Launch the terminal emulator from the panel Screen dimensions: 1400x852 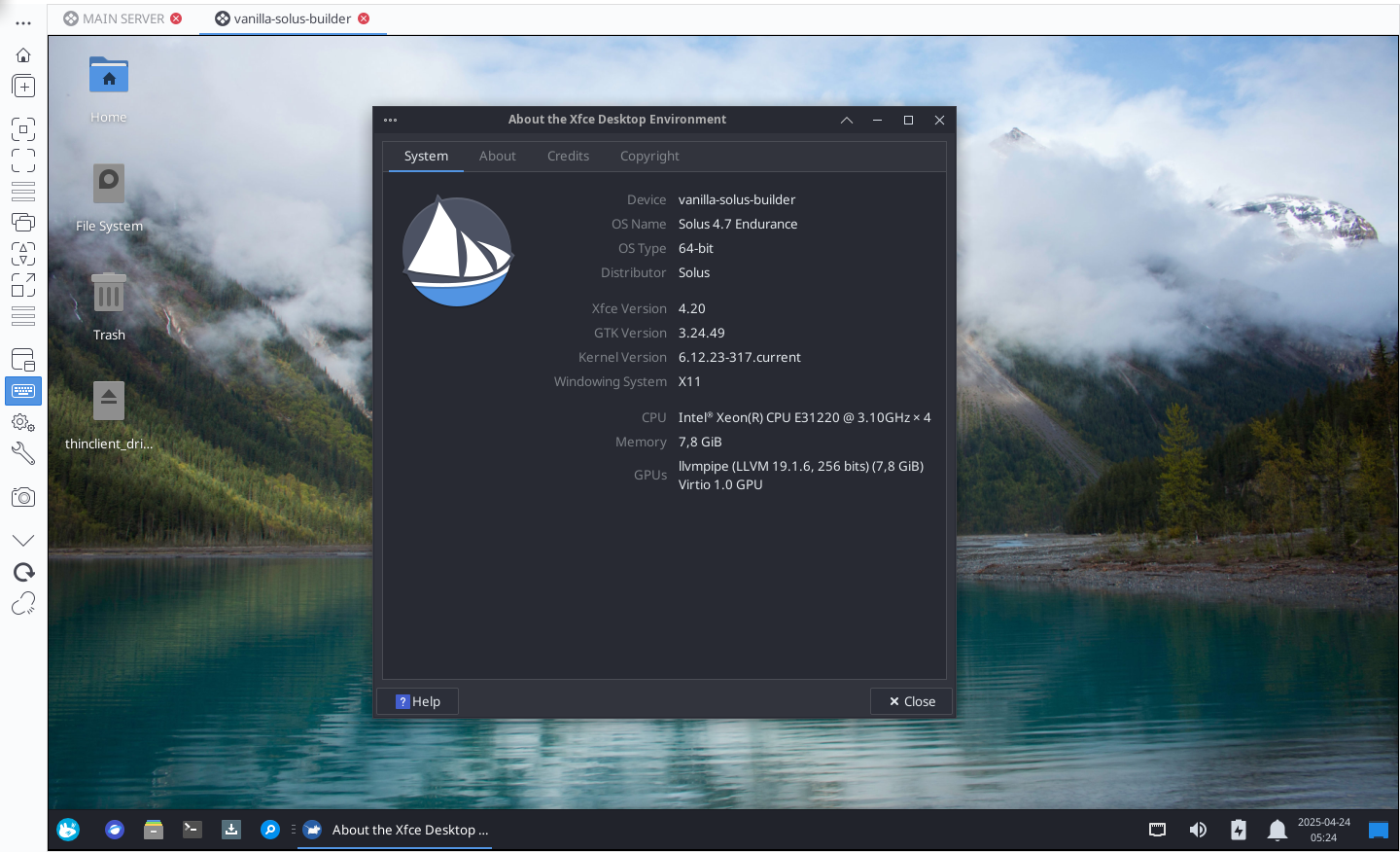(x=192, y=830)
